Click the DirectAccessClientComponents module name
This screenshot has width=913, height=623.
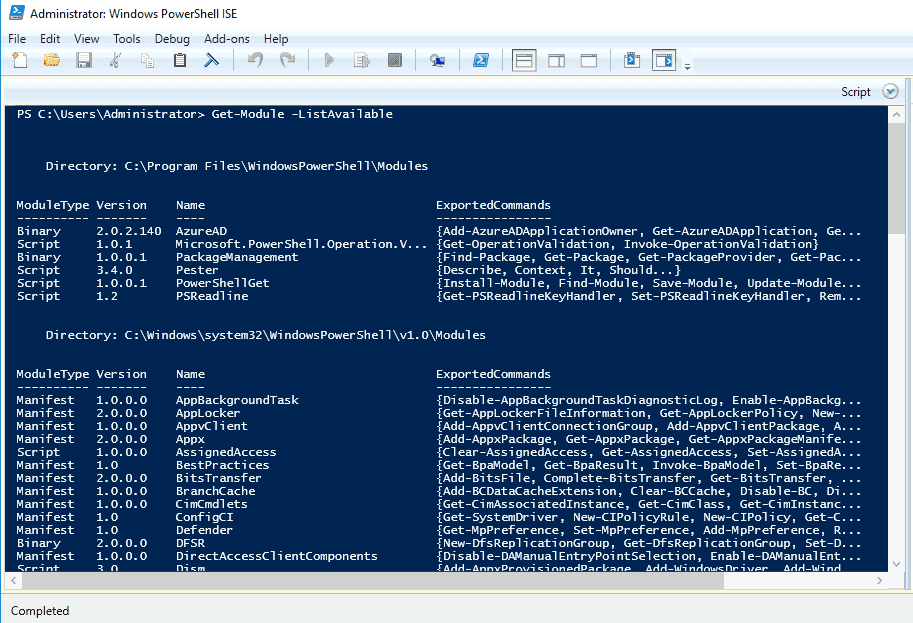pos(277,556)
